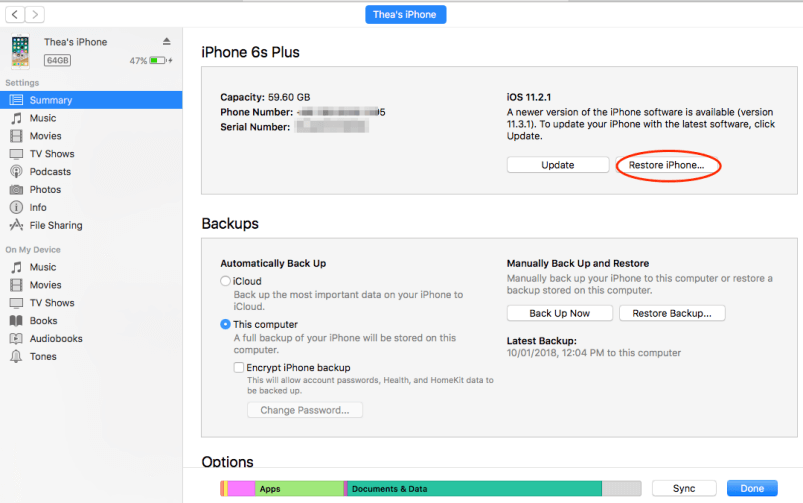This screenshot has height=503, width=803.
Task: Click the Podcasts icon in Settings sidebar
Action: coord(16,172)
